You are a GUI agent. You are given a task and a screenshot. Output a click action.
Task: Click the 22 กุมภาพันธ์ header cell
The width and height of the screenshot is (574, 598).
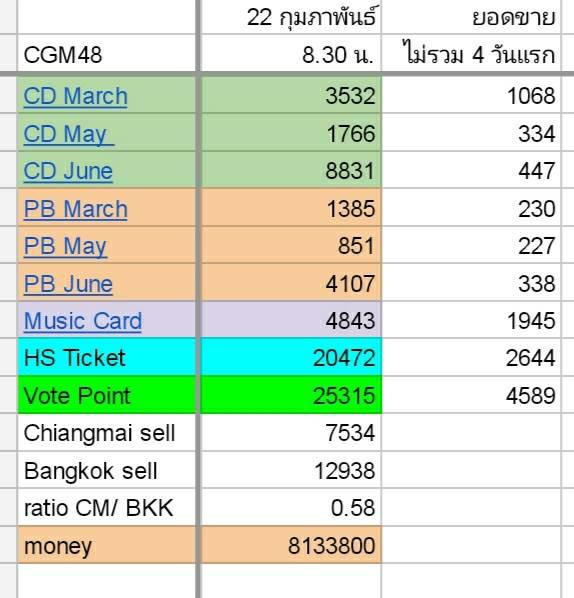[291, 17]
